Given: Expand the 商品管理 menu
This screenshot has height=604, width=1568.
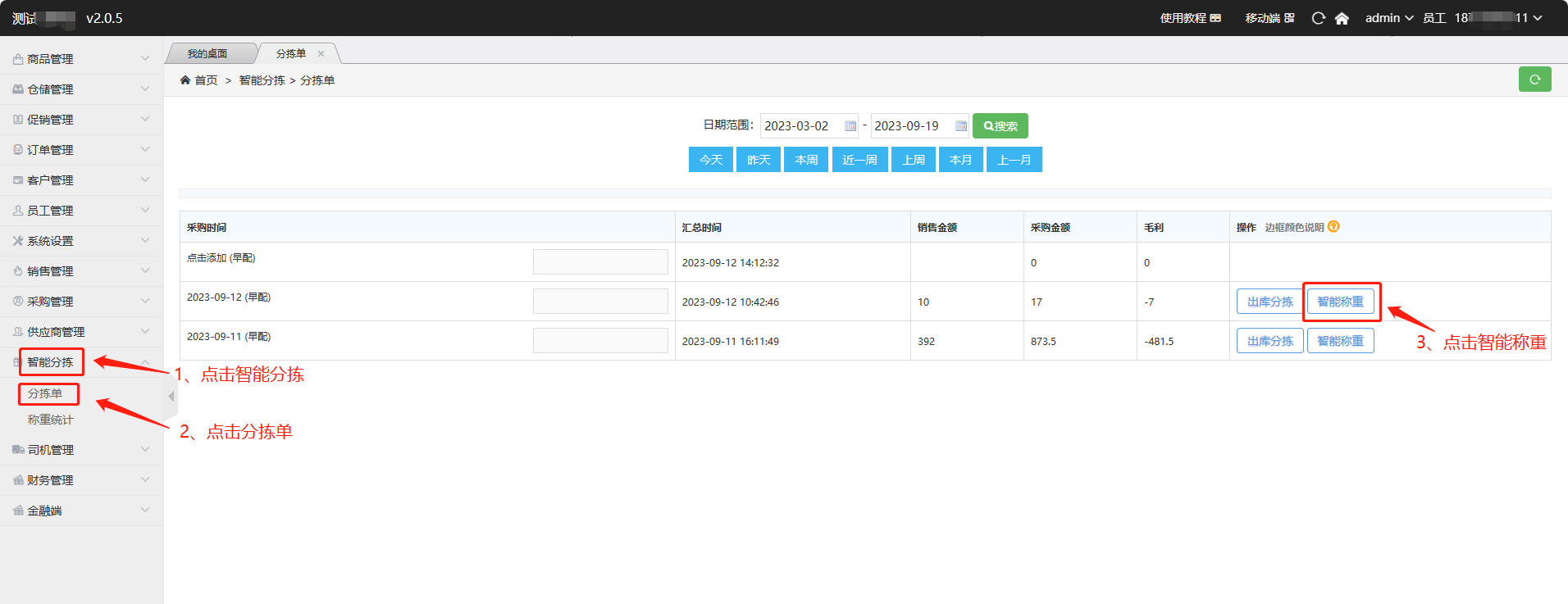Looking at the screenshot, I should click(x=80, y=59).
